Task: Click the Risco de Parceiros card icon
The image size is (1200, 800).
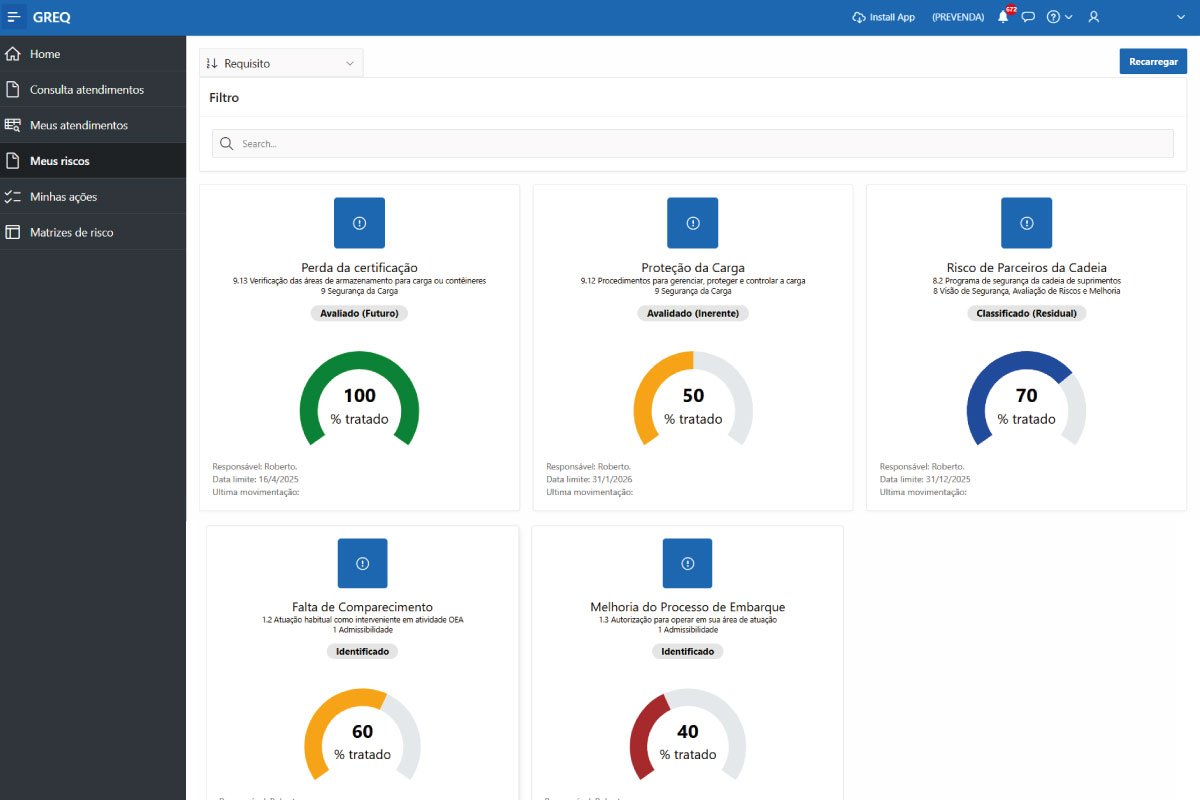Action: [1026, 223]
